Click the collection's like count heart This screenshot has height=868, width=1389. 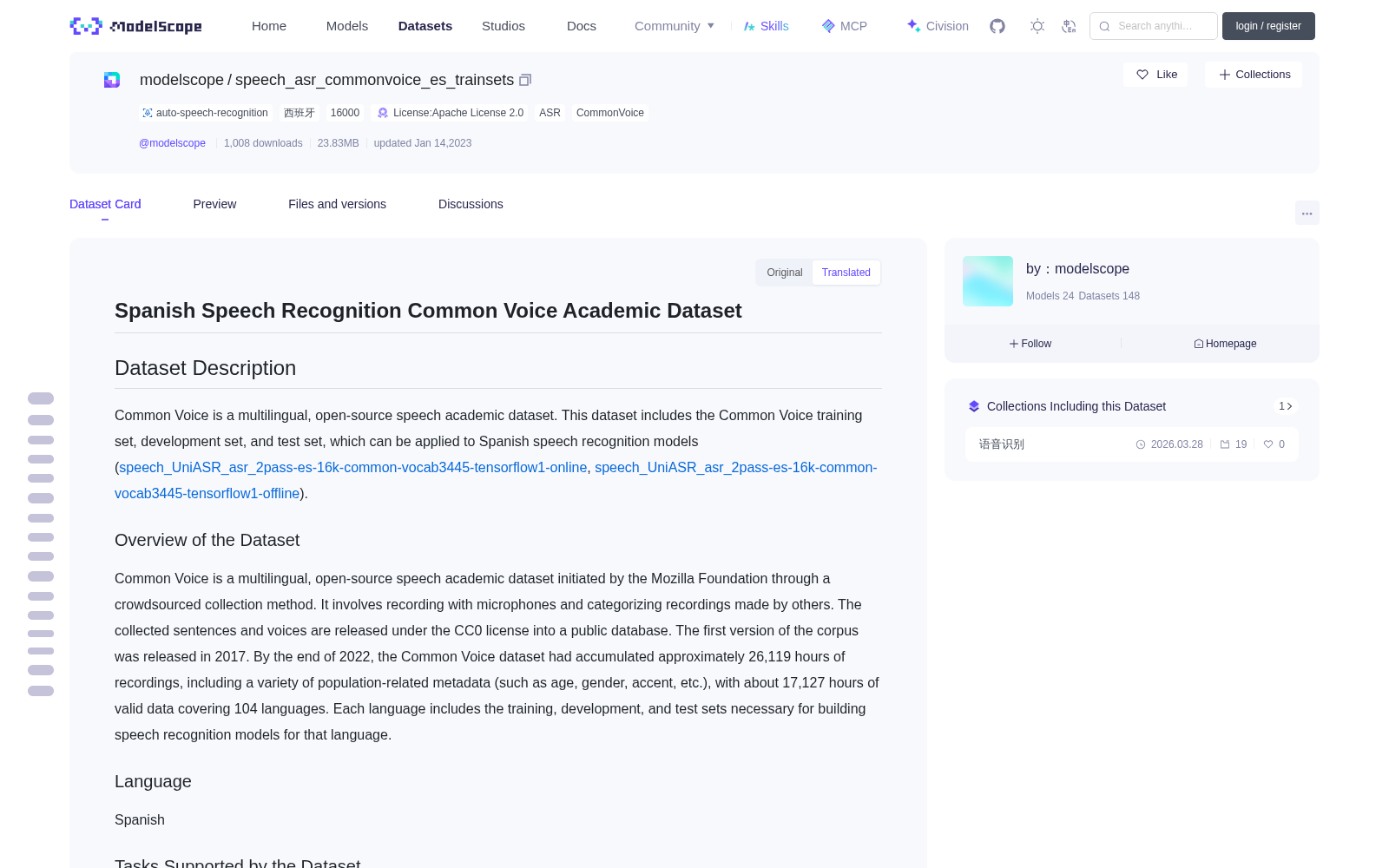pyautogui.click(x=1268, y=444)
